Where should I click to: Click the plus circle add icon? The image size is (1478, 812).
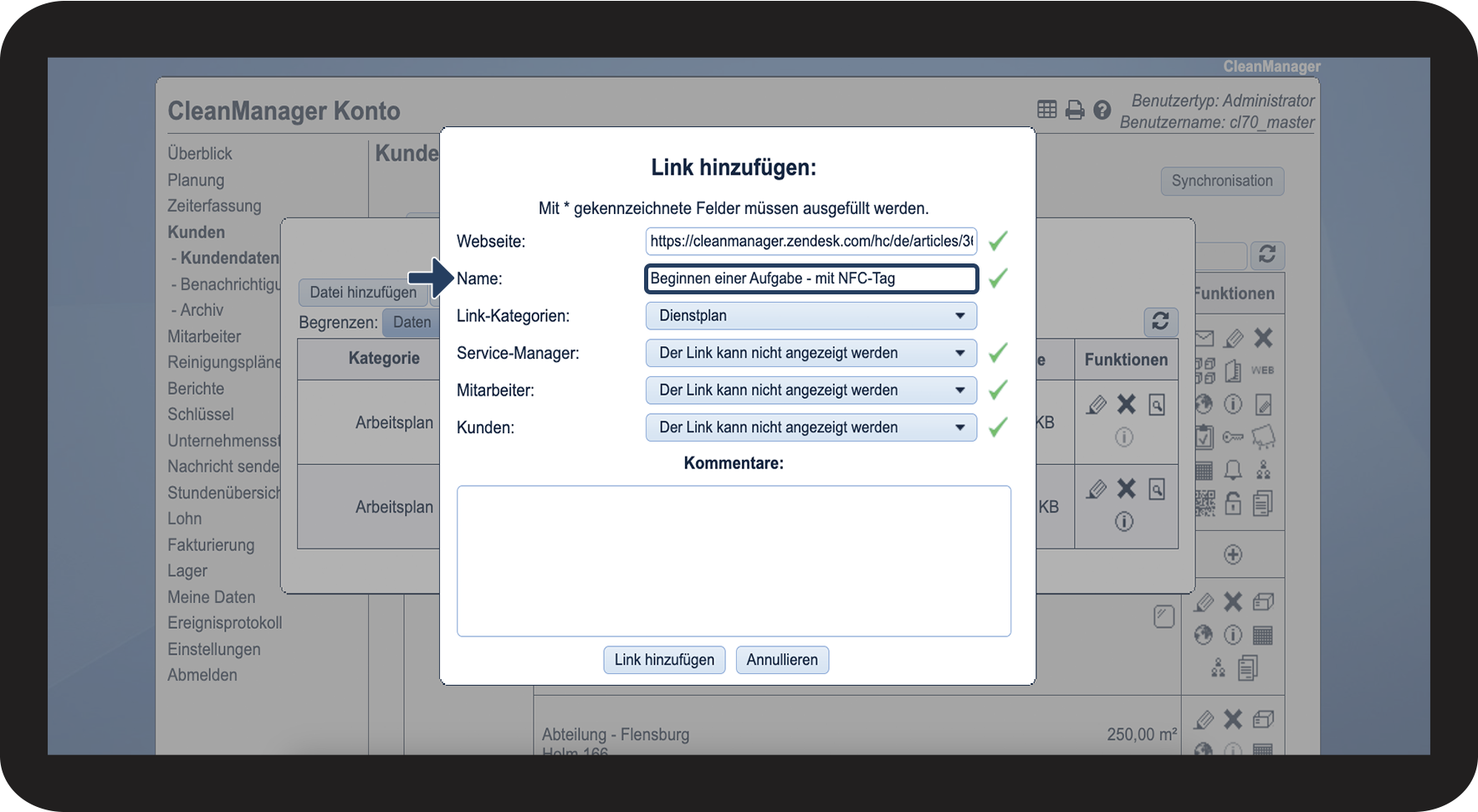pos(1233,554)
